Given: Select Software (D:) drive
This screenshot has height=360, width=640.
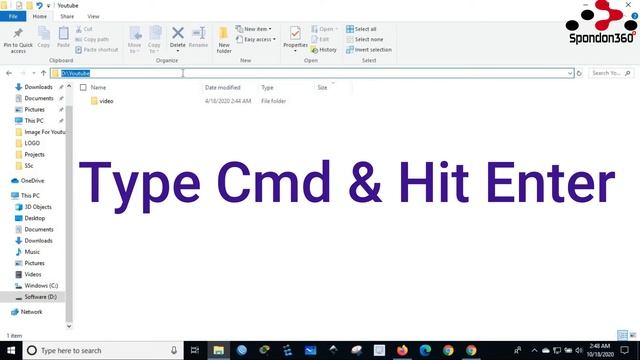Looking at the screenshot, I should tap(40, 297).
